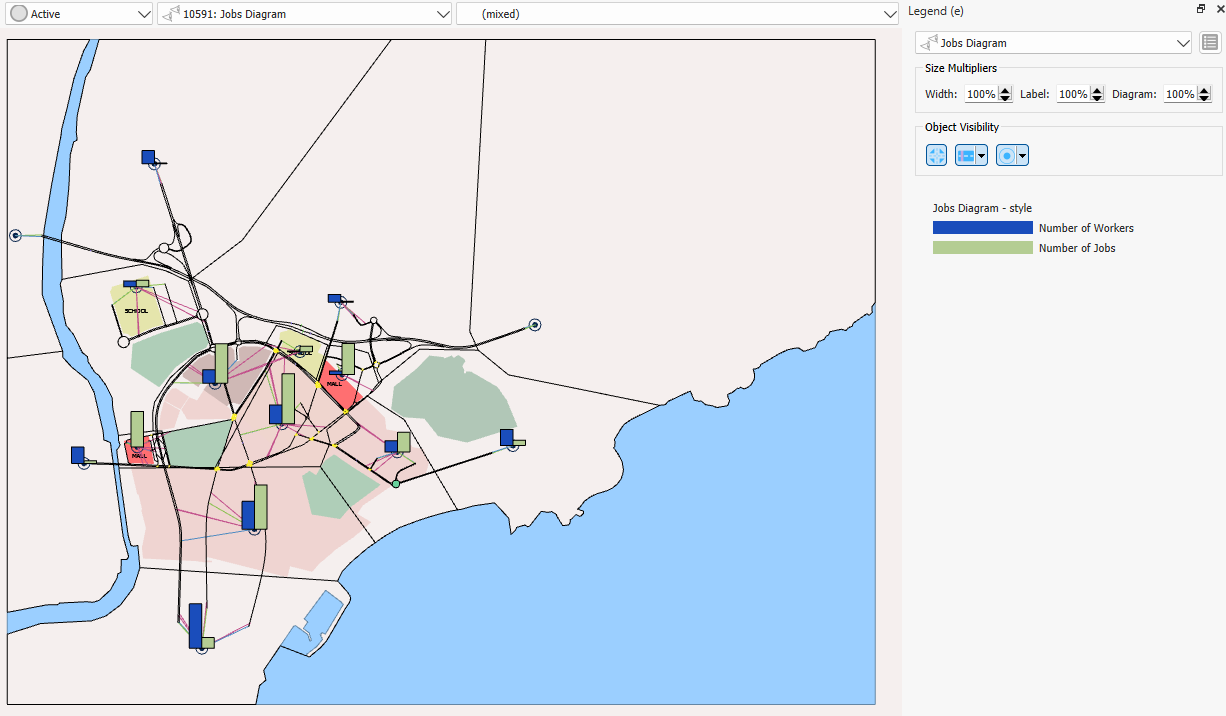Click the blue Number of Workers swatch
The width and height of the screenshot is (1226, 716).
click(x=982, y=228)
